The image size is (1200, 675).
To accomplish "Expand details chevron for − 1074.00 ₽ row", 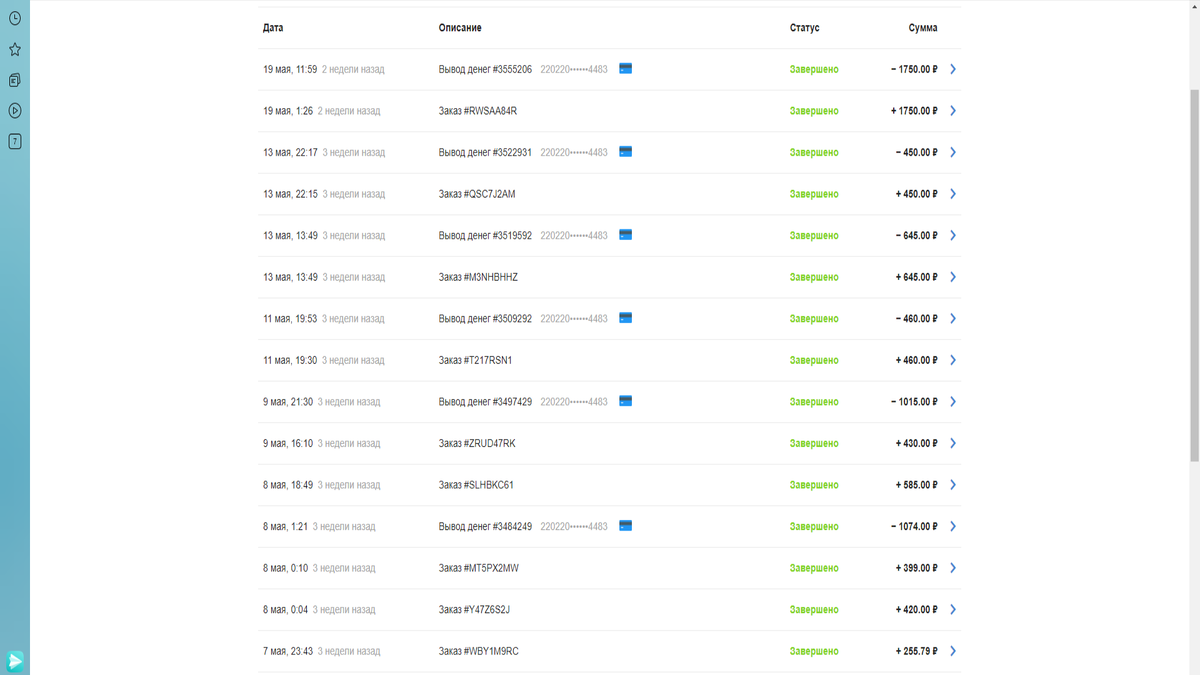I will pyautogui.click(x=953, y=526).
